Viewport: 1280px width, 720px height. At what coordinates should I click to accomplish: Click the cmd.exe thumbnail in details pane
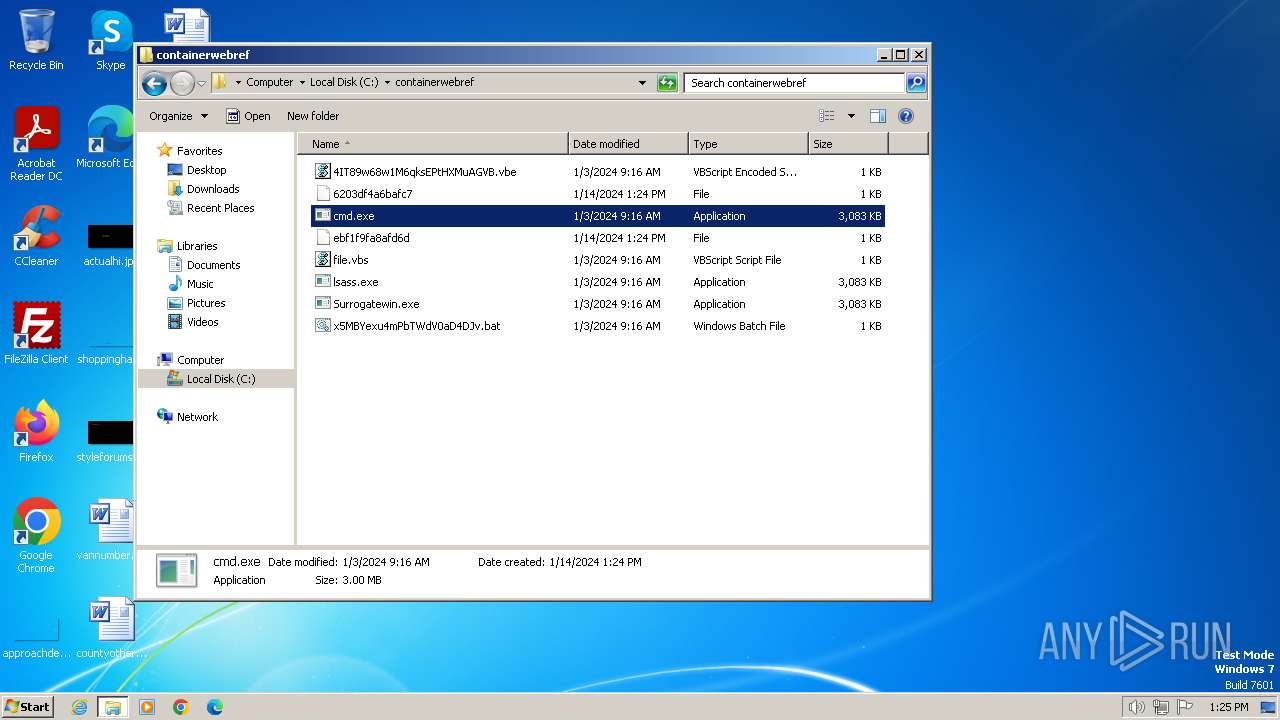177,571
